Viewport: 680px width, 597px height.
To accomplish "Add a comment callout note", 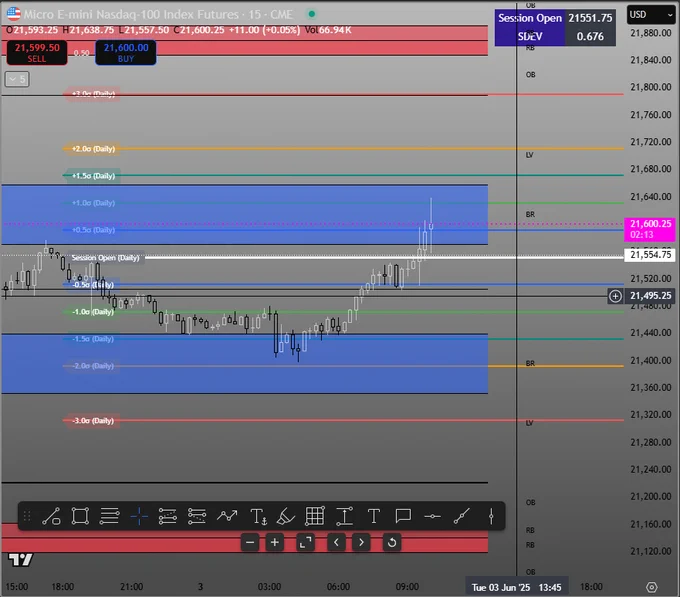I will [x=403, y=516].
